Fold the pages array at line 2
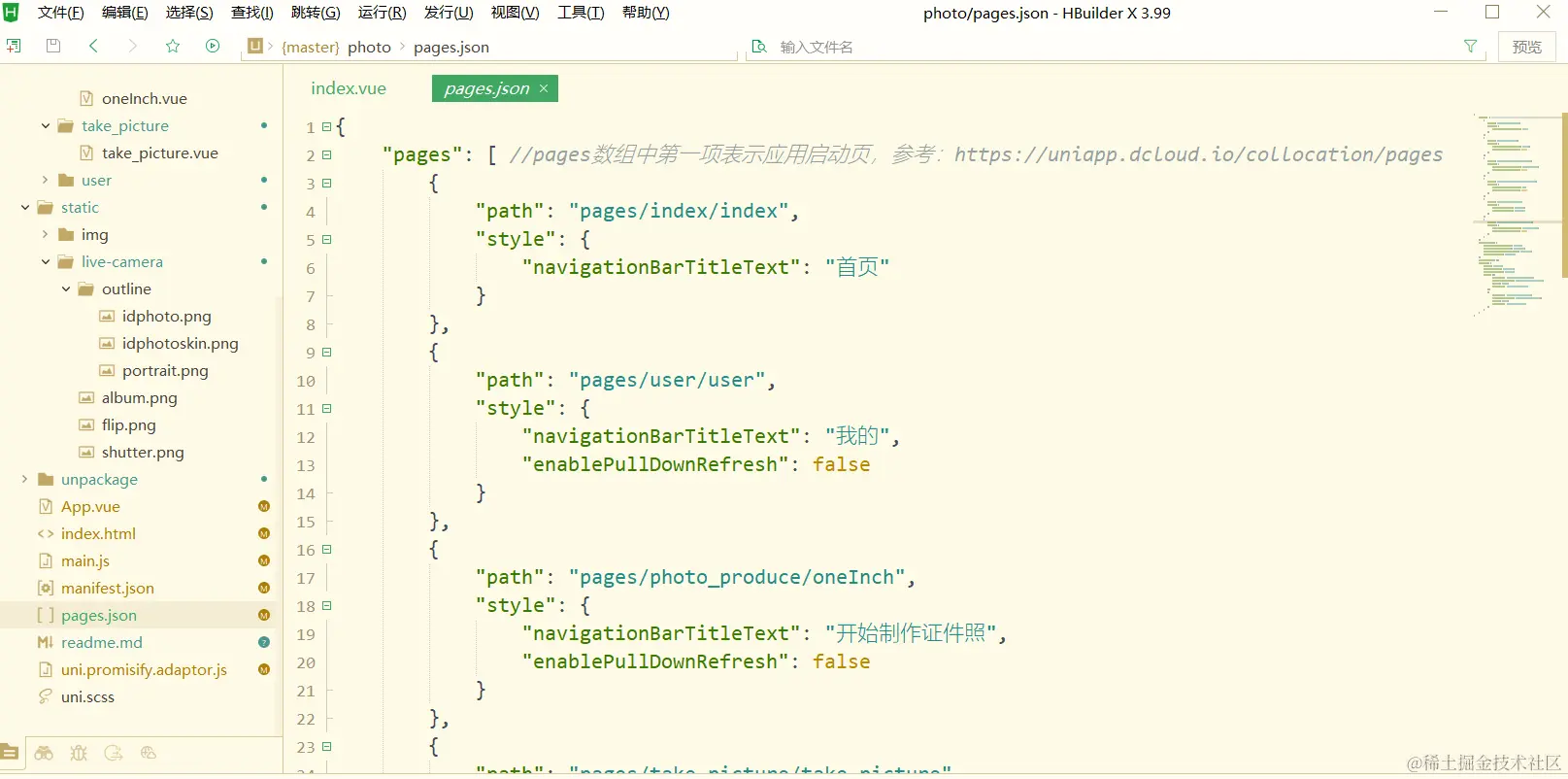The image size is (1568, 779). pyautogui.click(x=327, y=154)
